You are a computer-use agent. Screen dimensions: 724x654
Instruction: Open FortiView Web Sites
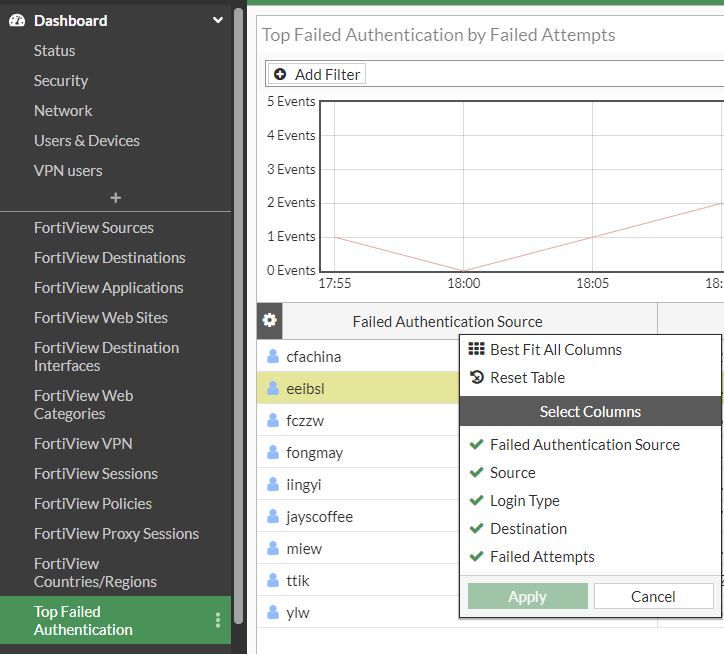[x=101, y=318]
